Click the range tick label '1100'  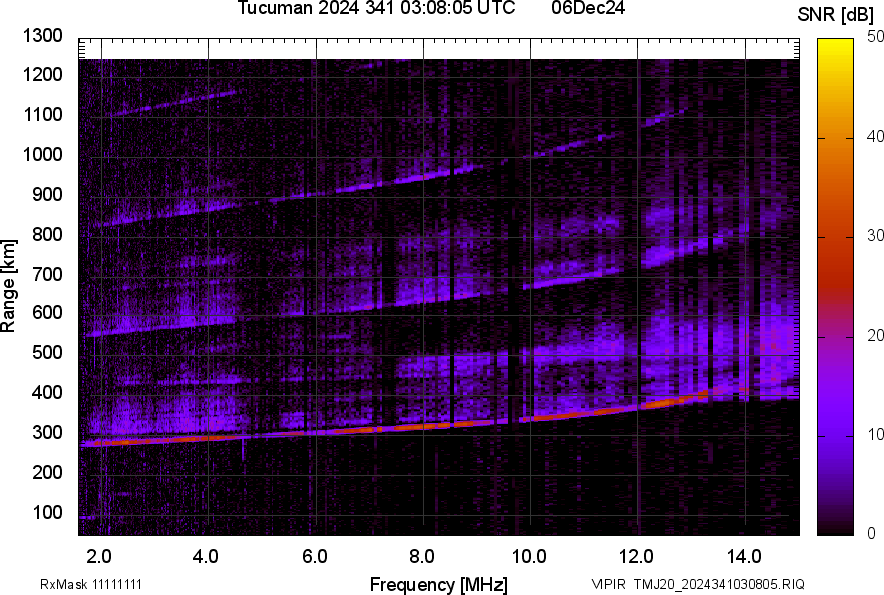coord(42,114)
